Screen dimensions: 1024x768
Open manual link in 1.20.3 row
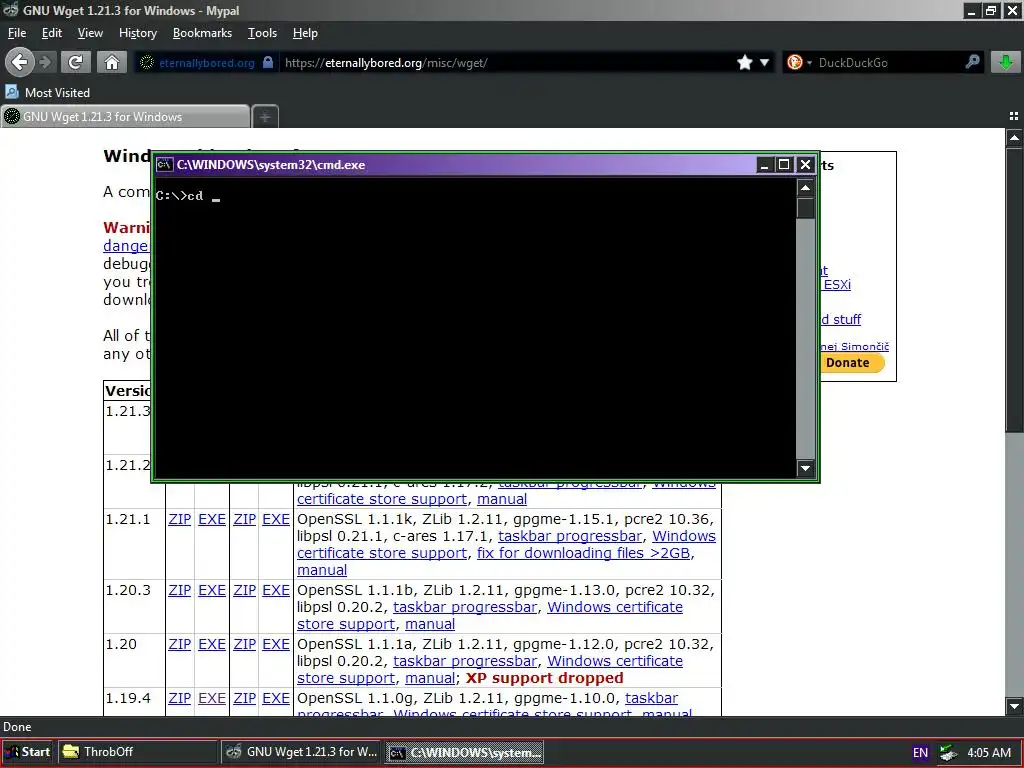tap(430, 624)
